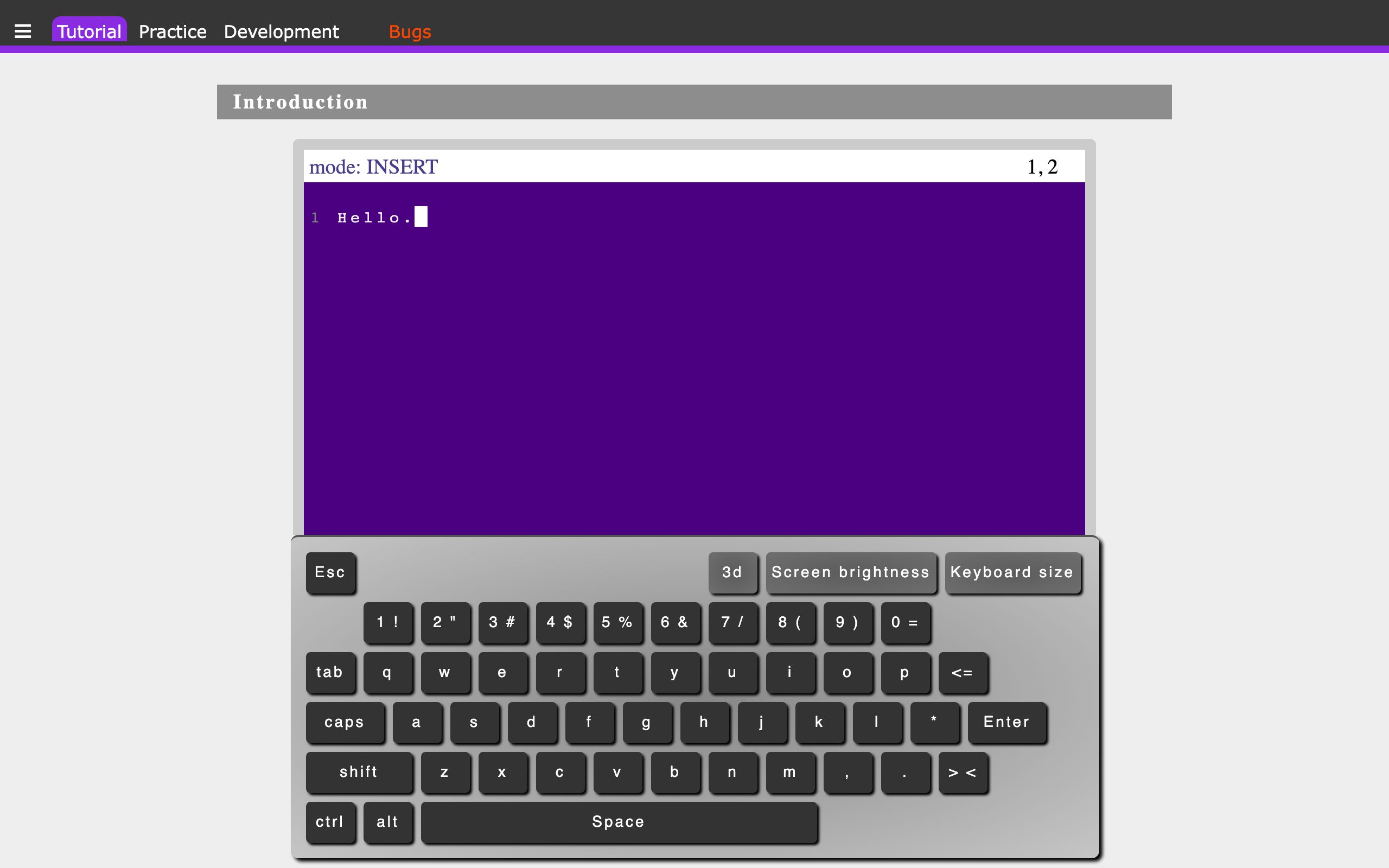
Task: Tap the period key
Action: point(906,772)
